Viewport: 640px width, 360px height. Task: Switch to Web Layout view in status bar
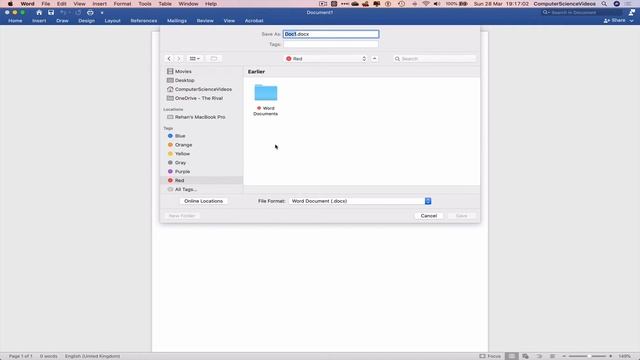click(x=525, y=356)
